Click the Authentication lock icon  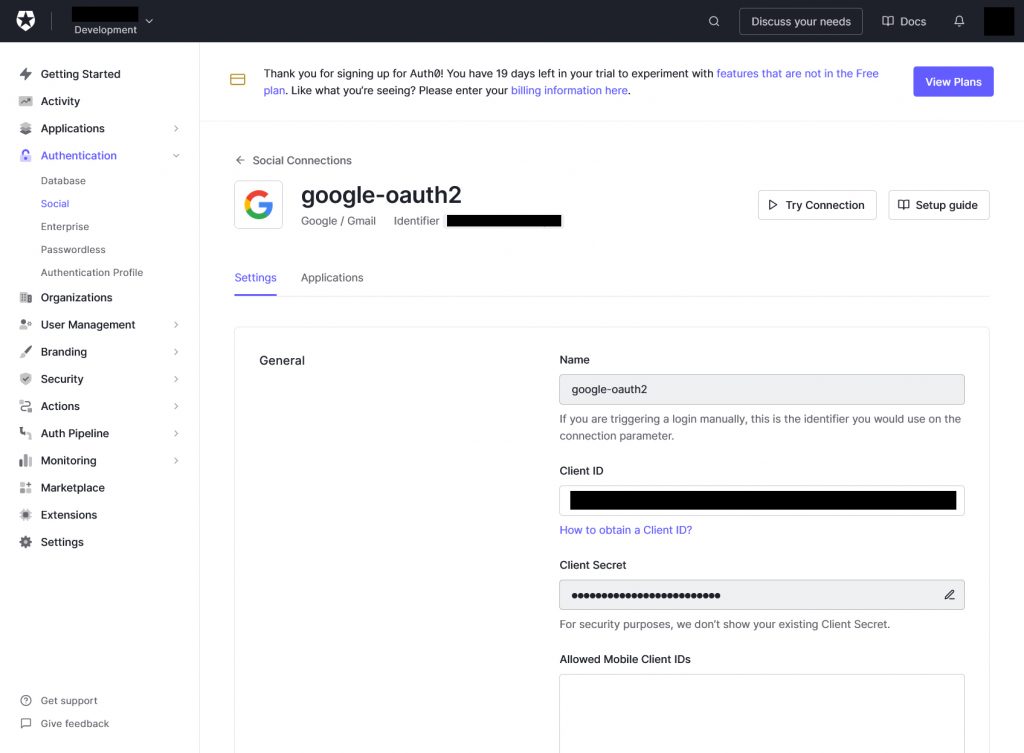click(x=25, y=155)
